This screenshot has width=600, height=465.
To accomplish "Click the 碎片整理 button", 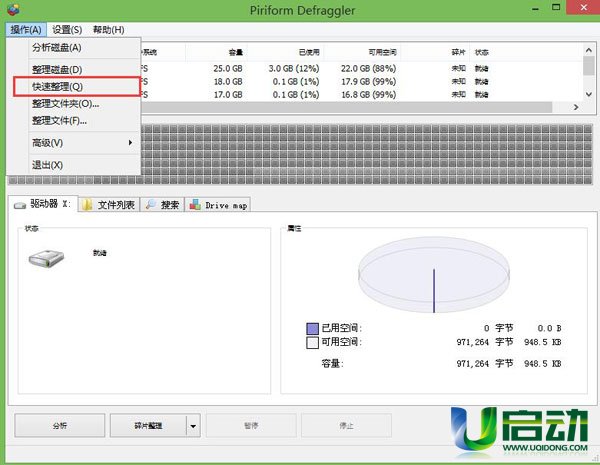I will point(148,425).
